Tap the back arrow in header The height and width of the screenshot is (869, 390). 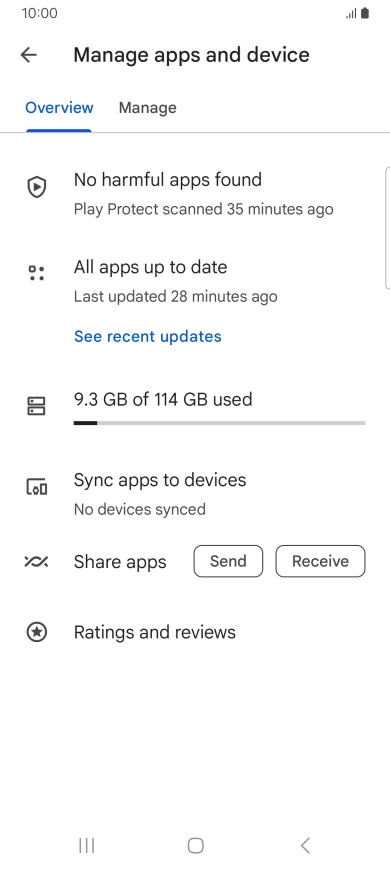(x=28, y=54)
